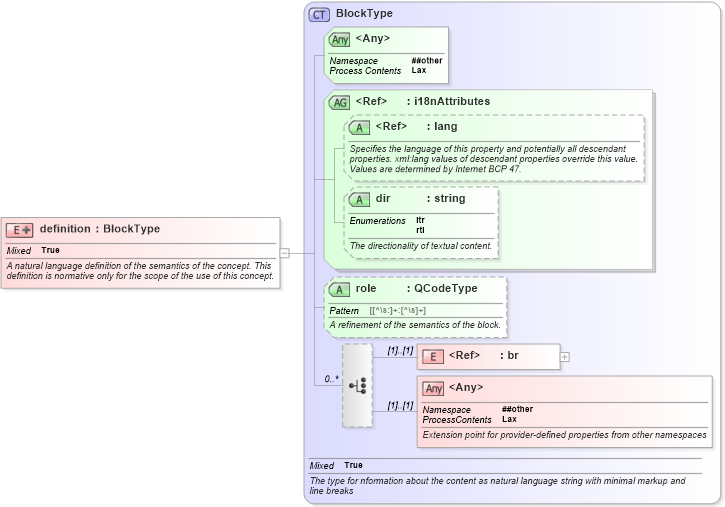The height and width of the screenshot is (507, 725).
Task: Click the '[1]..[1]' label beside red Any
Action: click(x=400, y=406)
